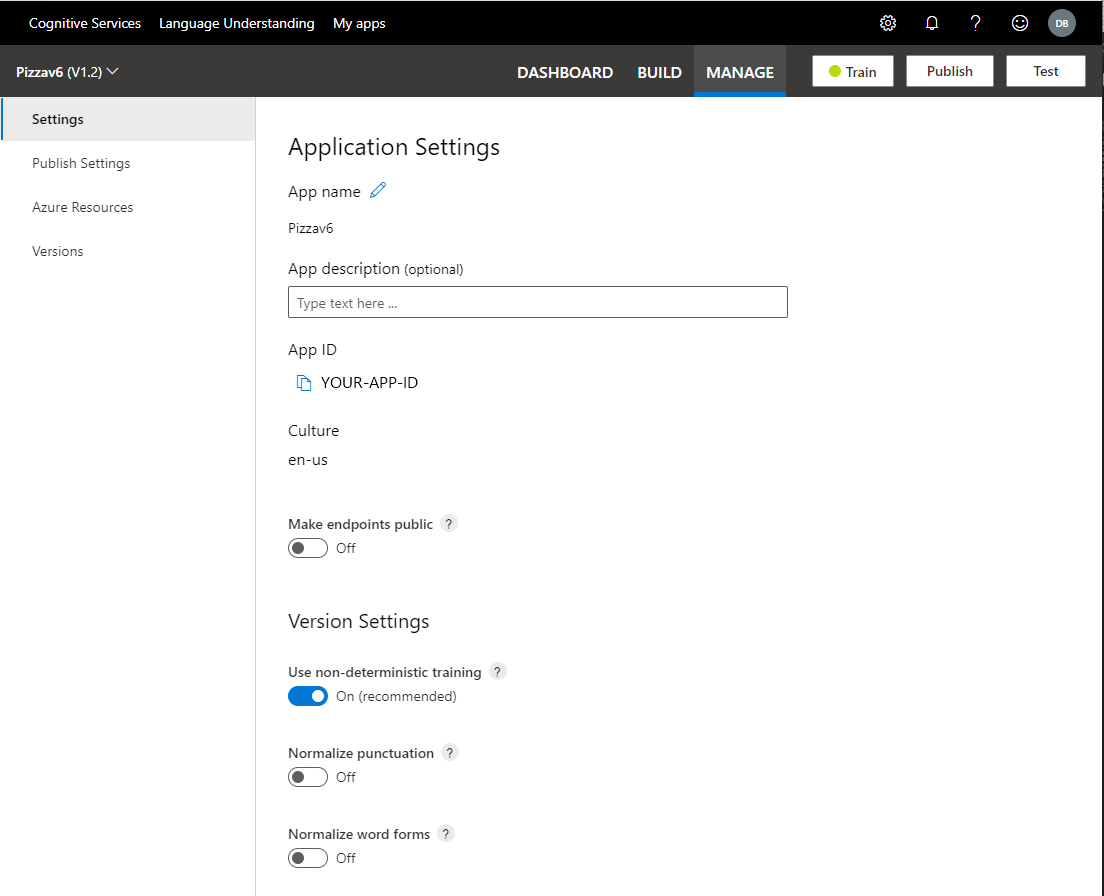Open the BUILD tab
Screen dimensions: 1104x896
pos(659,72)
